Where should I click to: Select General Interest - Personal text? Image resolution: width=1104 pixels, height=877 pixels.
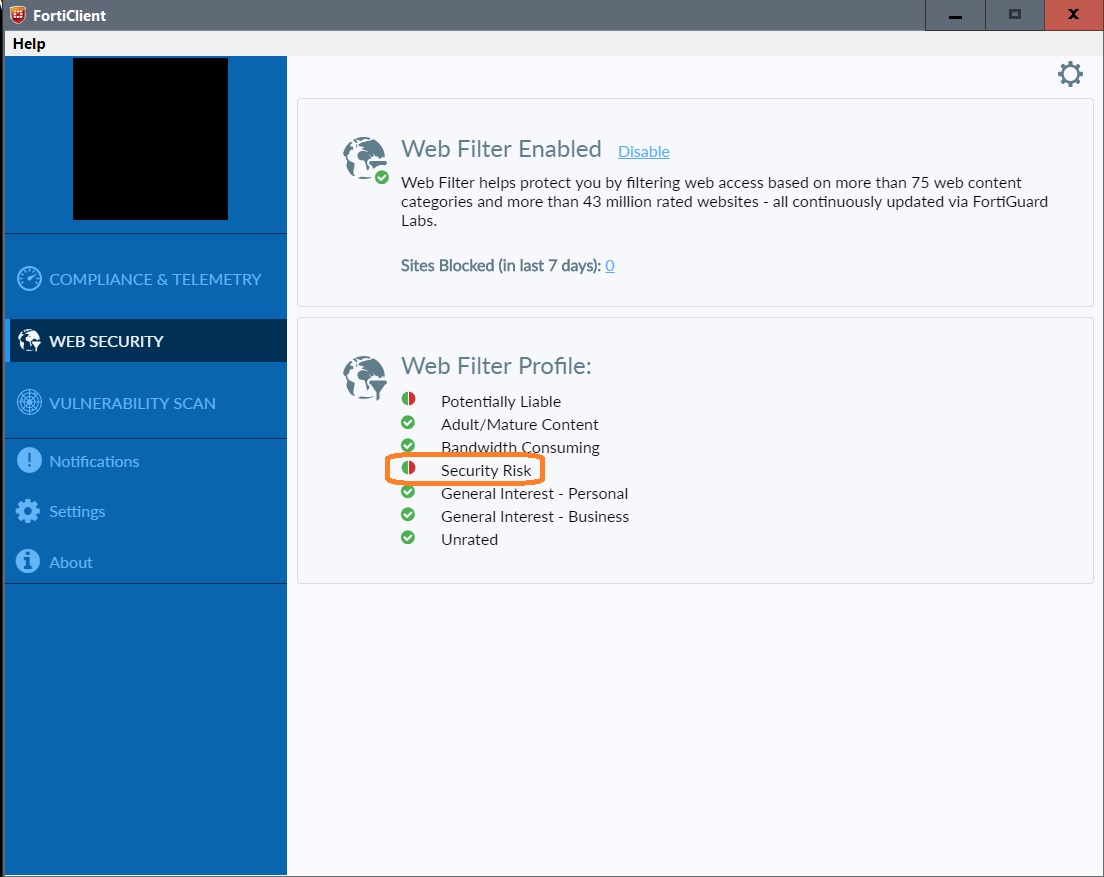534,493
